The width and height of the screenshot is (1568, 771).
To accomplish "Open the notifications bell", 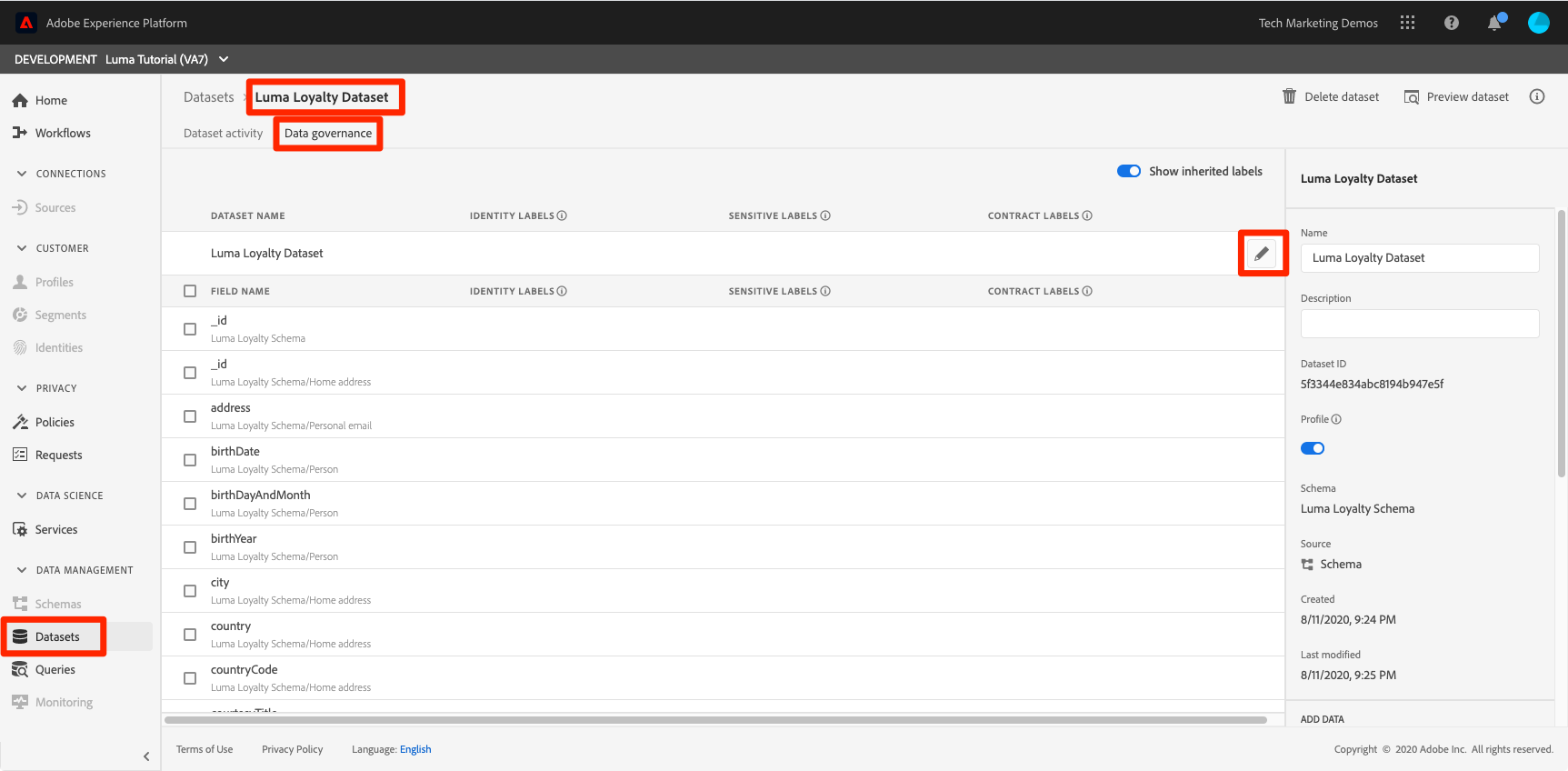I will [1494, 23].
